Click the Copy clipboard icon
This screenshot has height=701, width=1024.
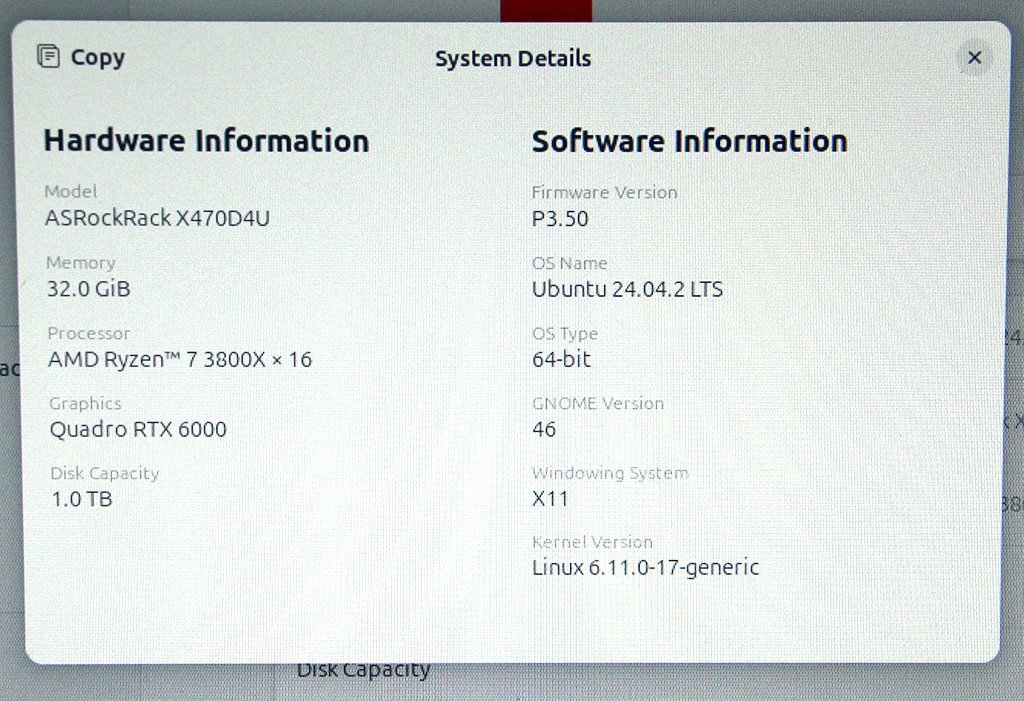pos(48,56)
